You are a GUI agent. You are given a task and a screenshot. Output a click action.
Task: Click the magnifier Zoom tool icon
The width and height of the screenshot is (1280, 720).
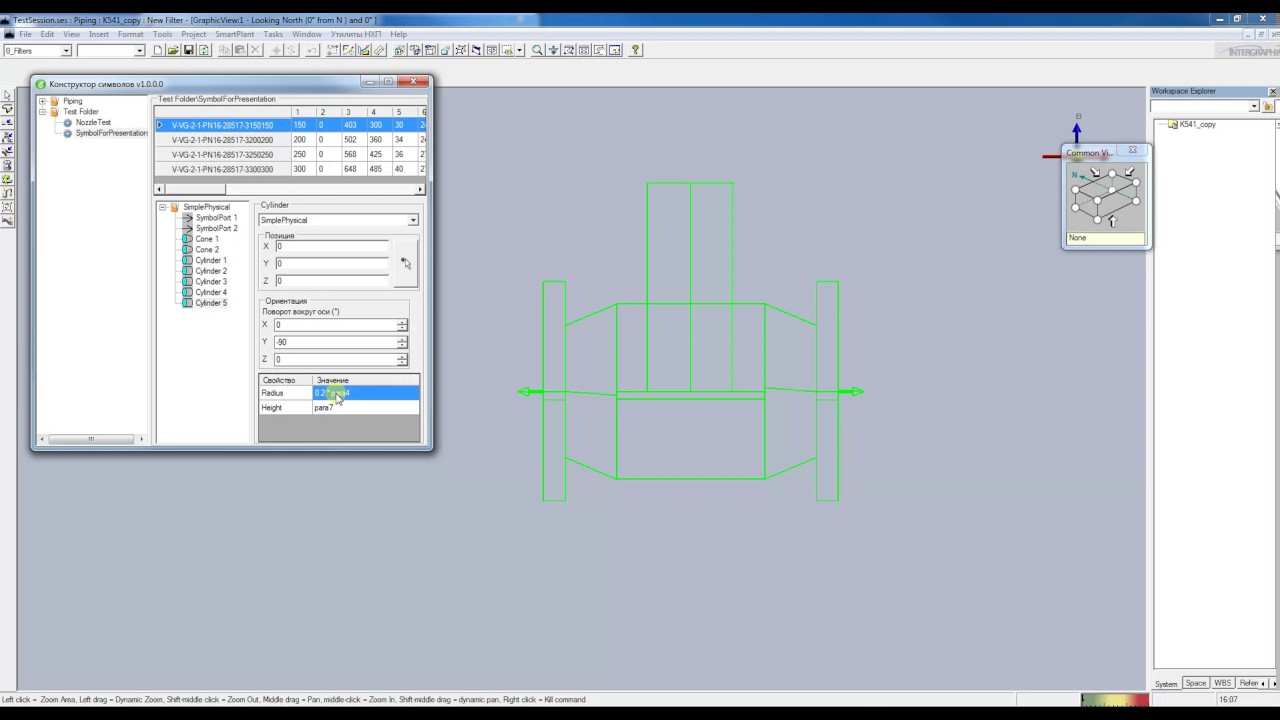(537, 50)
